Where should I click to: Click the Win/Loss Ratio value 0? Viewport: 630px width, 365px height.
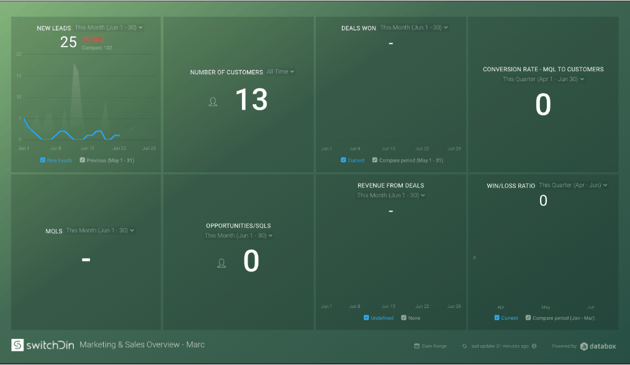point(543,200)
